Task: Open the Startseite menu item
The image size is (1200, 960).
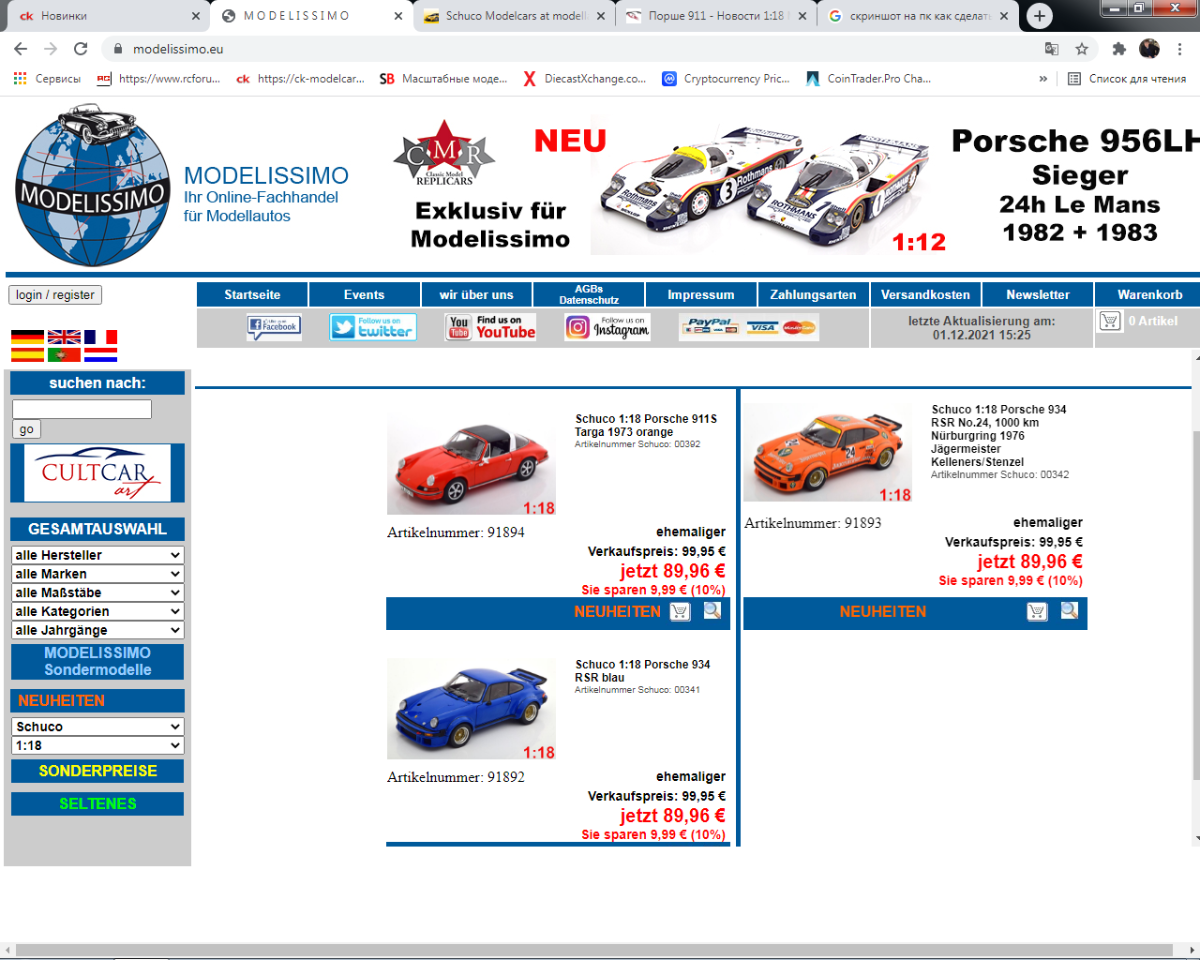Action: coord(252,295)
